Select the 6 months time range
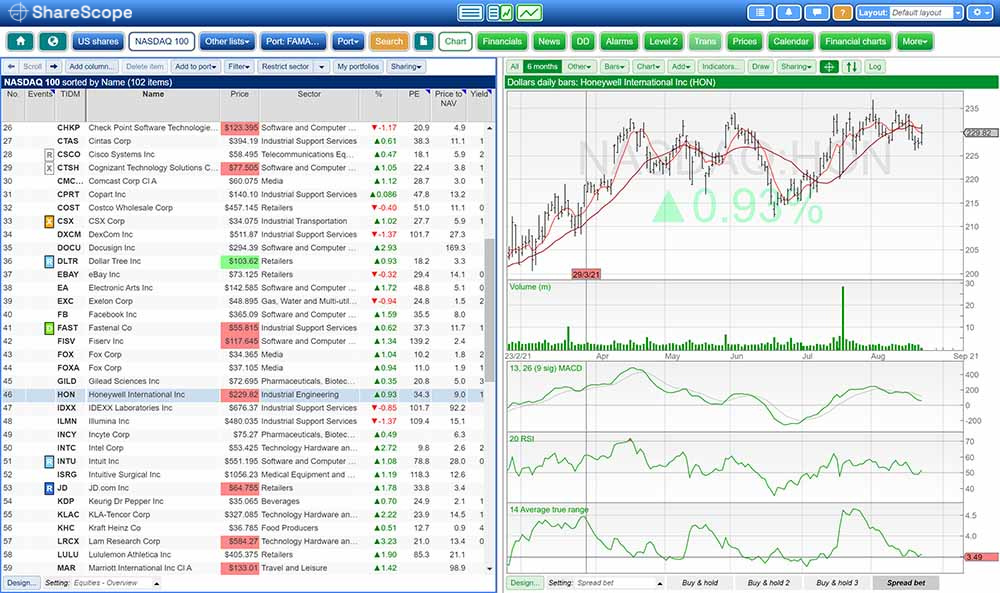Viewport: 1000px width, 593px height. [x=540, y=67]
